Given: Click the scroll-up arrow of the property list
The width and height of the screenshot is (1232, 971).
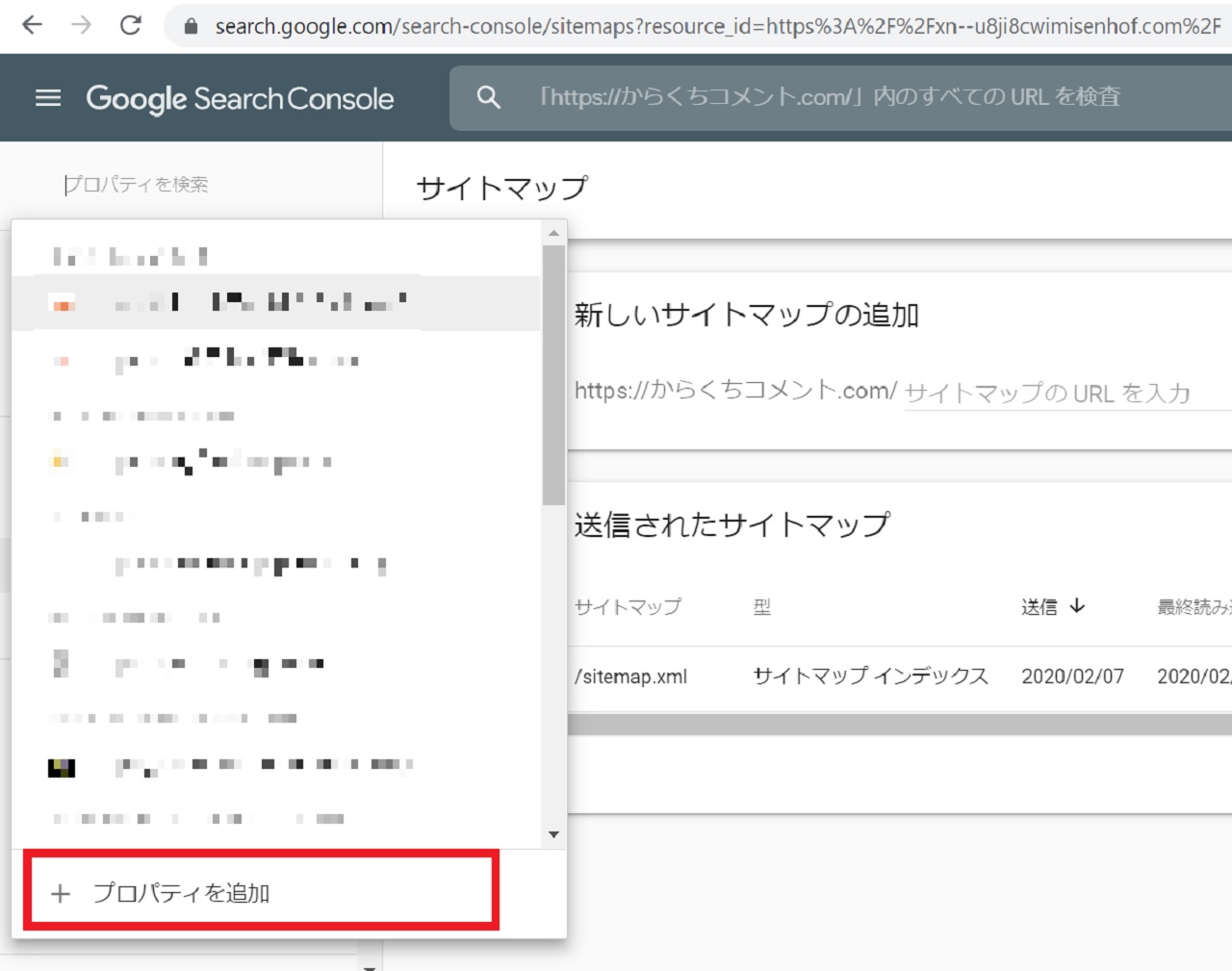Looking at the screenshot, I should click(553, 233).
